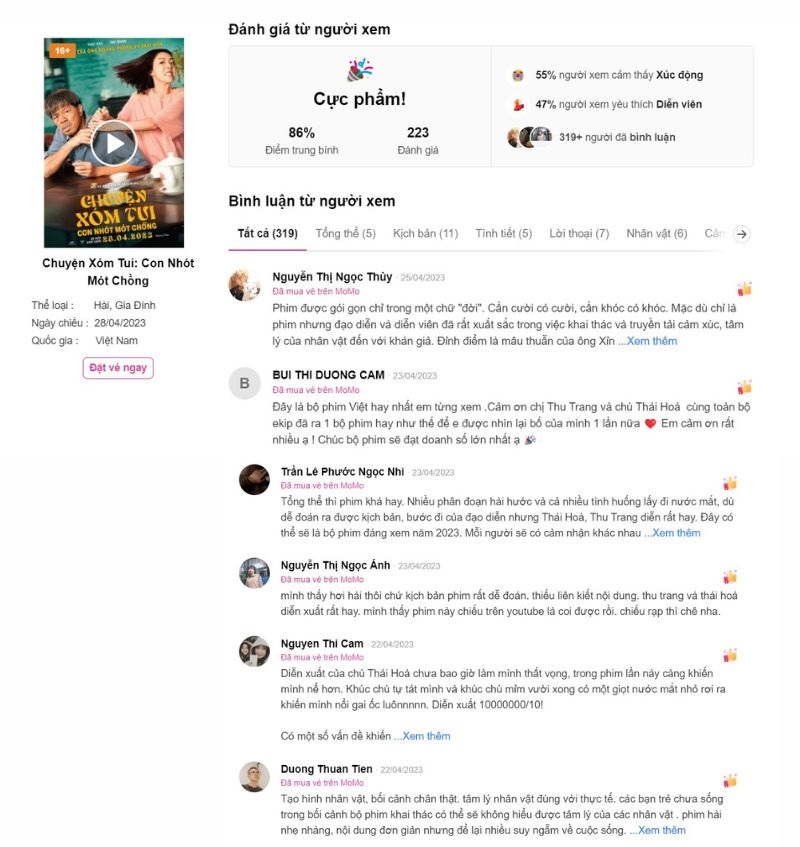This screenshot has width=800, height=847.
Task: Click the right arrow to show more tabs
Action: click(742, 234)
